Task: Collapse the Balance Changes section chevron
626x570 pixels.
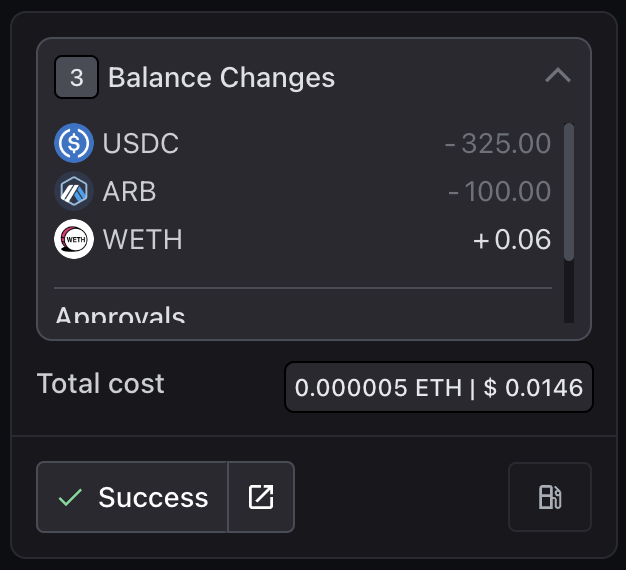Action: pyautogui.click(x=557, y=76)
